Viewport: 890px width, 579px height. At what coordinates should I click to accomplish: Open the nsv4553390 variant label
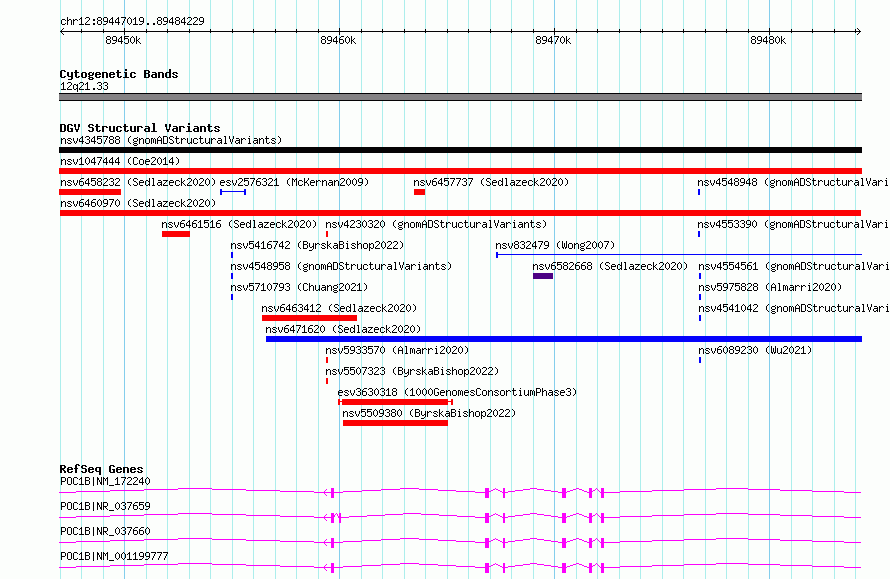(x=793, y=224)
